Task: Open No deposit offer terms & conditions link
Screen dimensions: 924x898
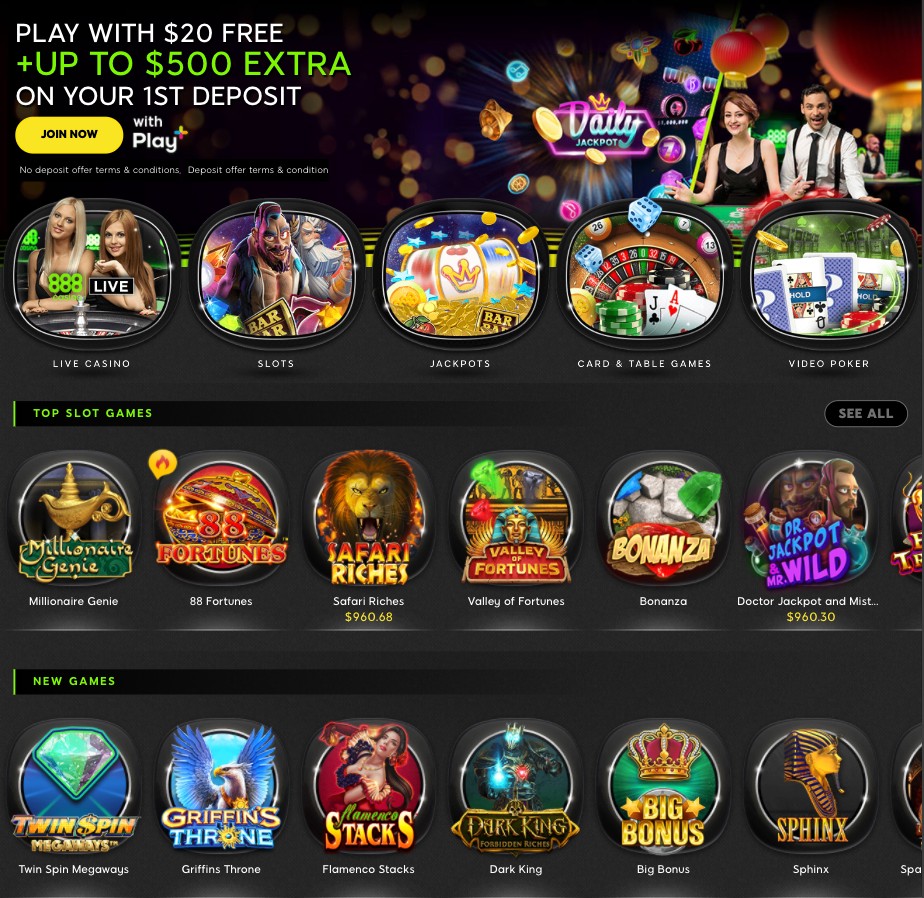Action: pyautogui.click(x=100, y=170)
